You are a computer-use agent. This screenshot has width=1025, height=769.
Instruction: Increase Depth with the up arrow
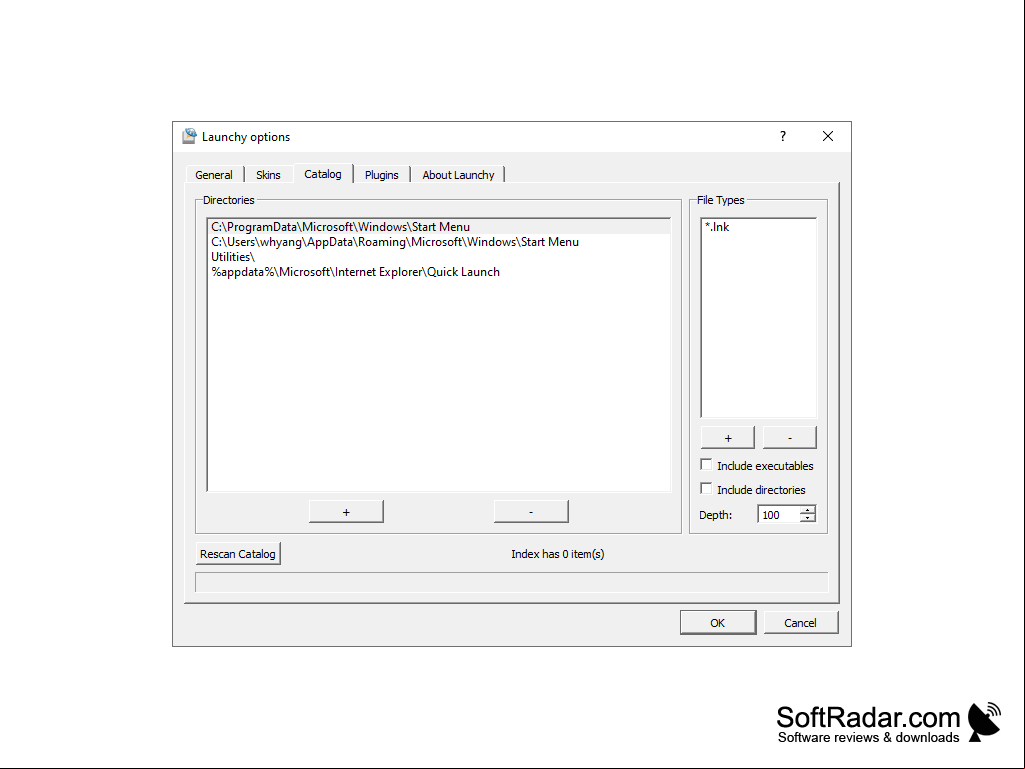(808, 510)
